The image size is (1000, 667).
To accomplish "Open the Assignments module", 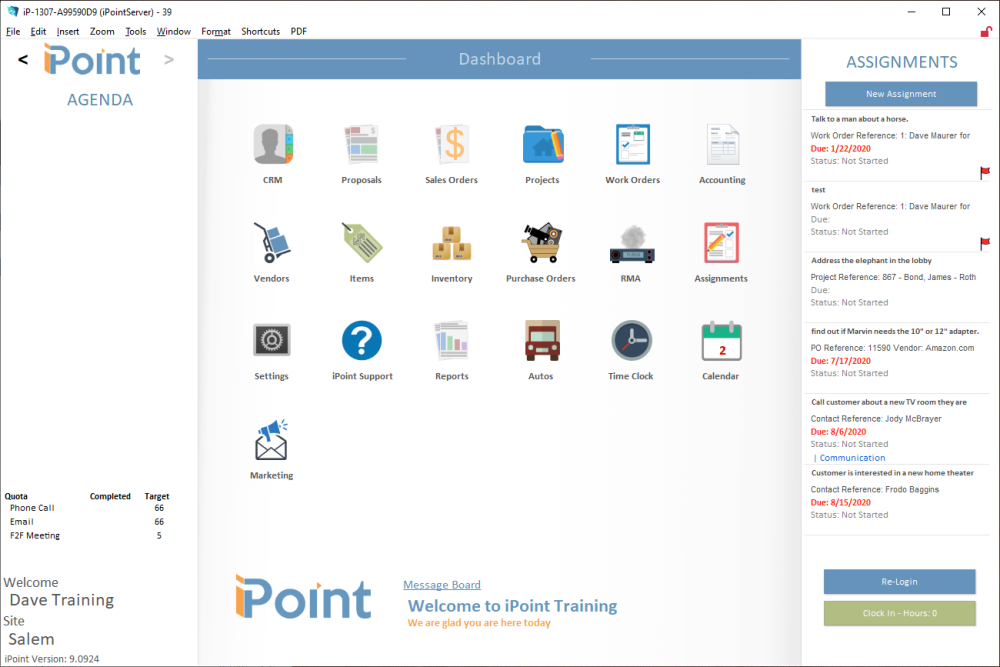I will tap(721, 241).
